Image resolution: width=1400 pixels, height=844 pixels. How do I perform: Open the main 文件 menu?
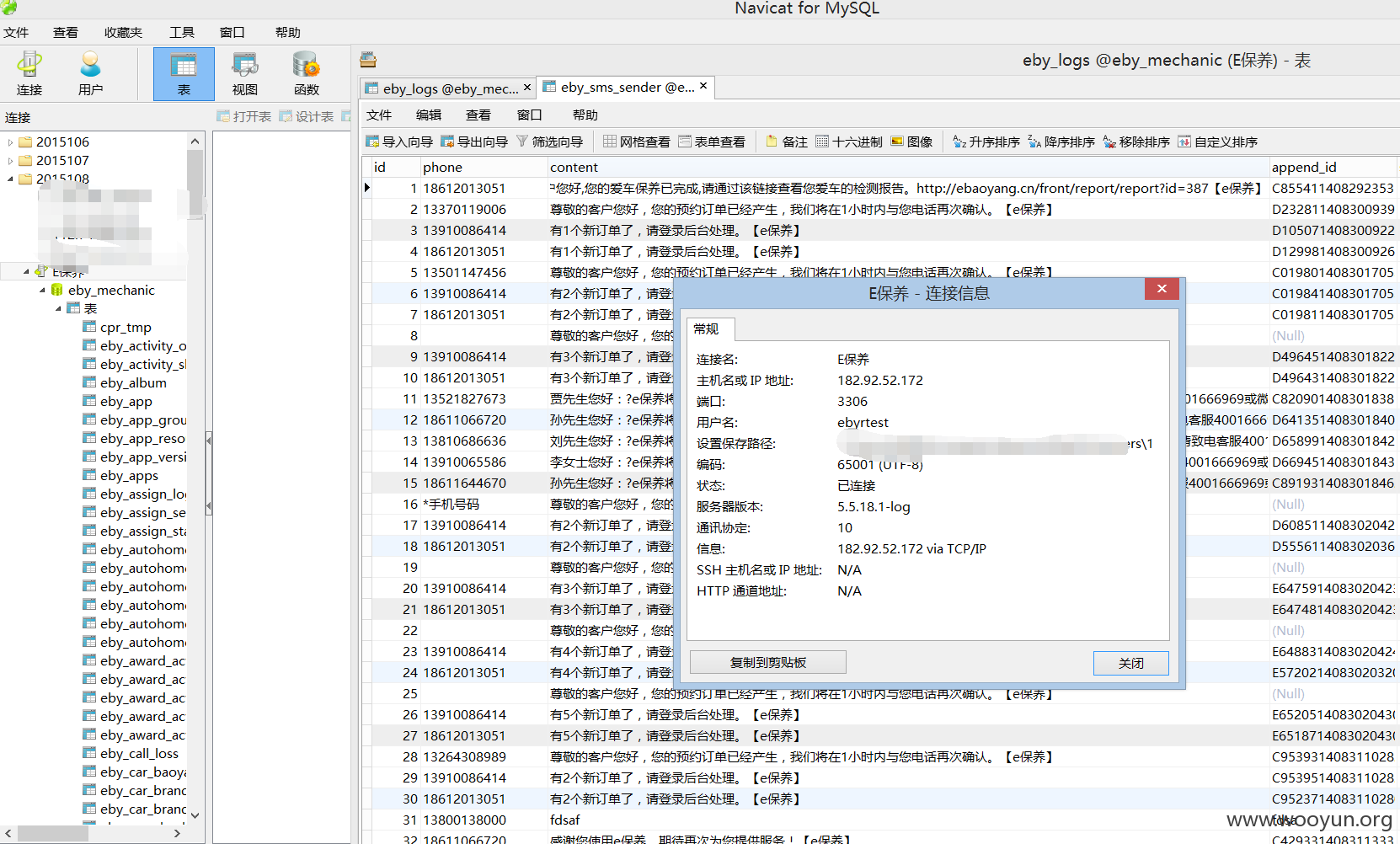pyautogui.click(x=16, y=32)
